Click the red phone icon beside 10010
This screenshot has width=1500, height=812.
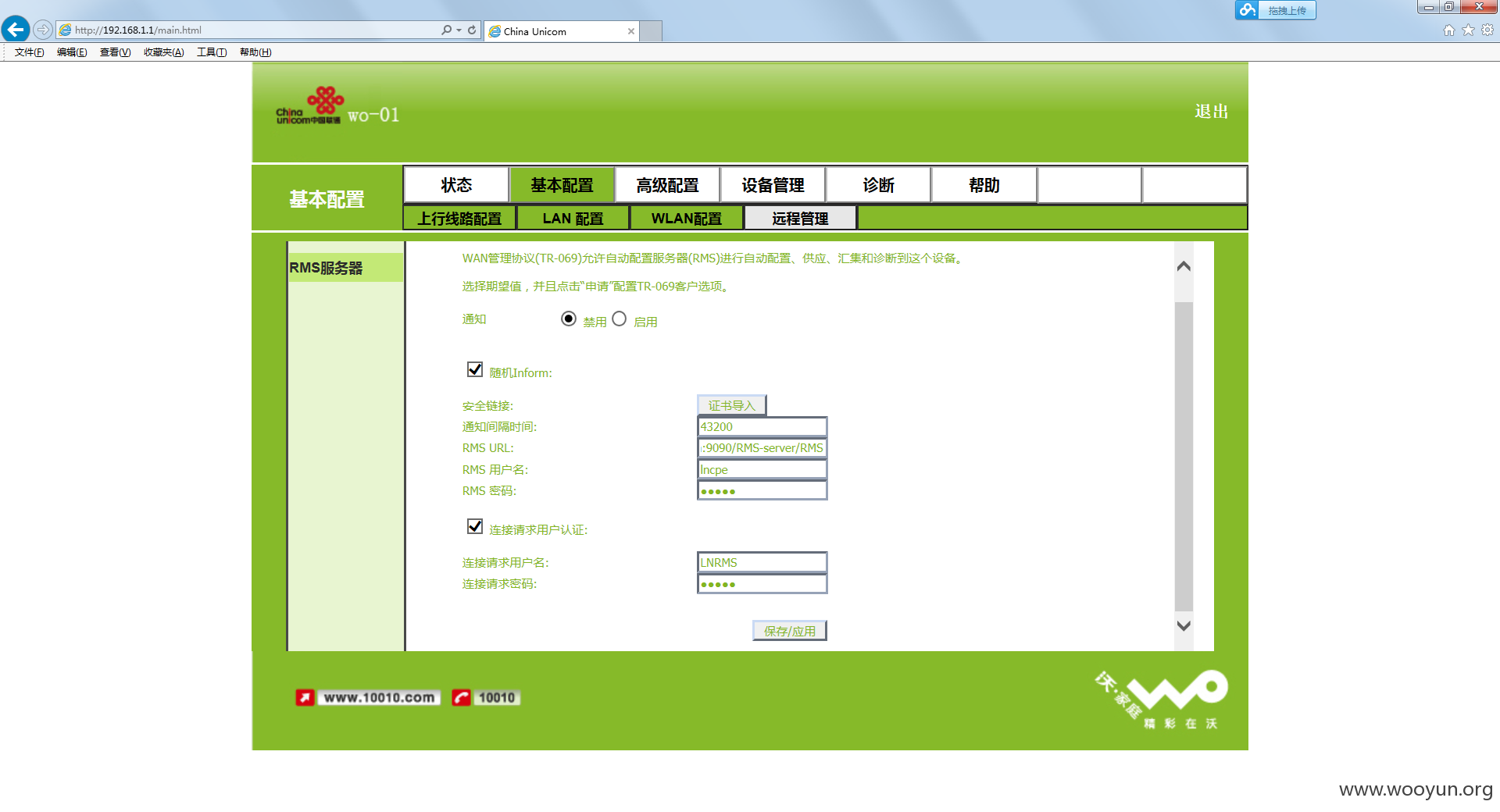(x=461, y=697)
